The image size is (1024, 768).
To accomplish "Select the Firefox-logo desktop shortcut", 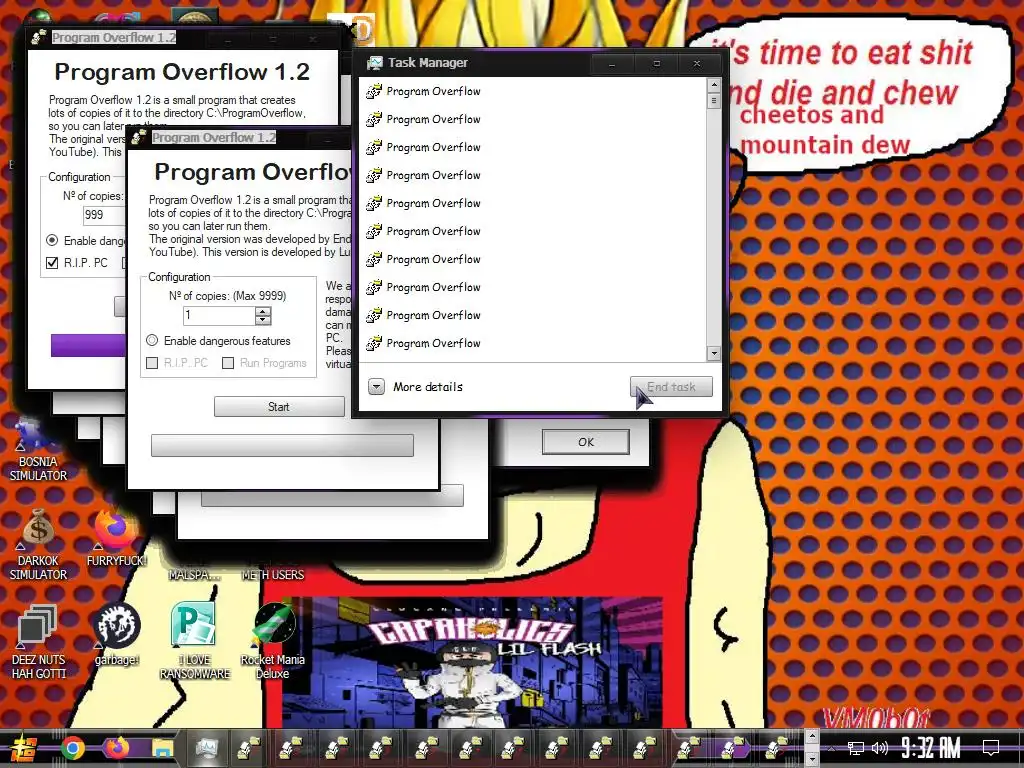I will (116, 538).
